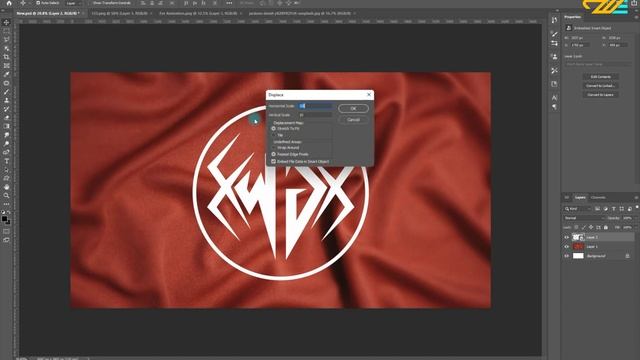Click Cancel in the Displace dialog

click(x=353, y=120)
